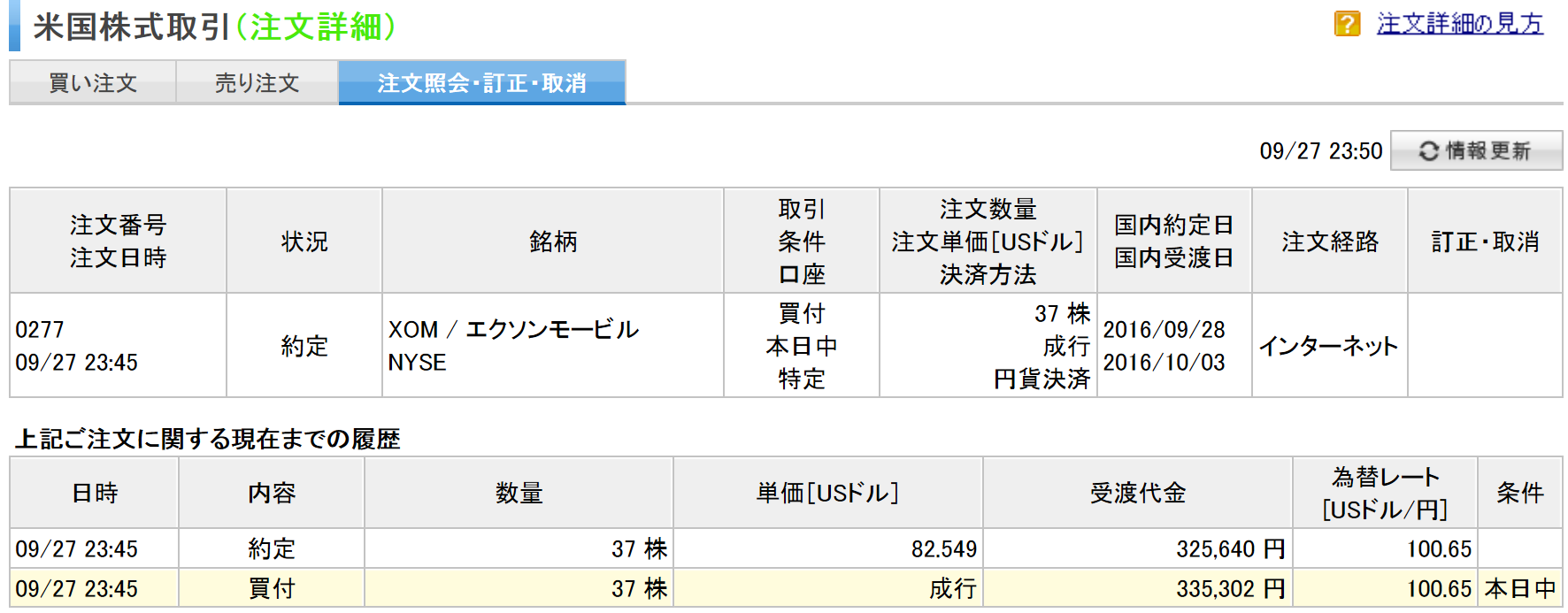Image resolution: width=1568 pixels, height=613 pixels.
Task: Click the 325,640 円 settlement amount
Action: point(1230,548)
